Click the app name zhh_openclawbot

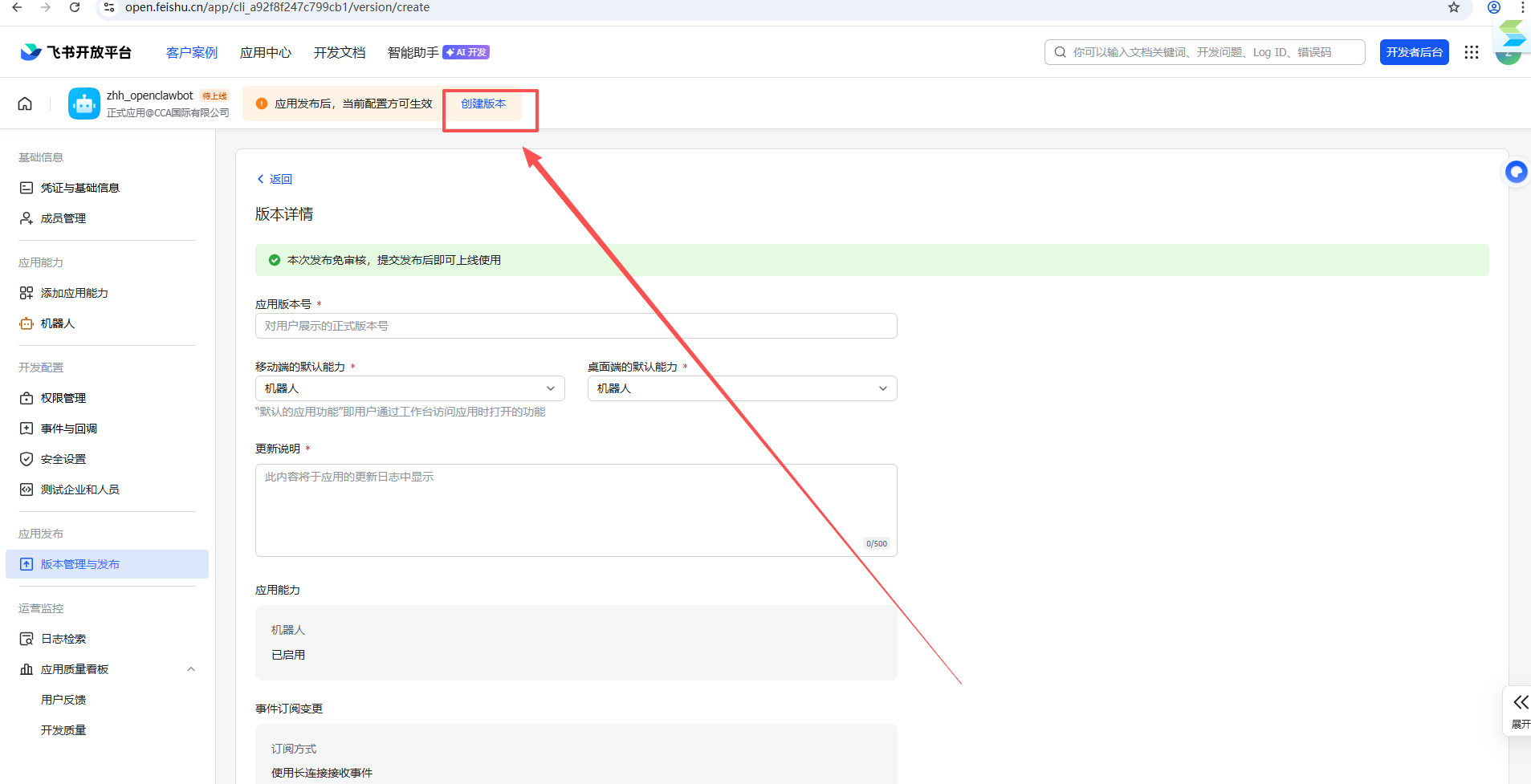click(x=150, y=95)
